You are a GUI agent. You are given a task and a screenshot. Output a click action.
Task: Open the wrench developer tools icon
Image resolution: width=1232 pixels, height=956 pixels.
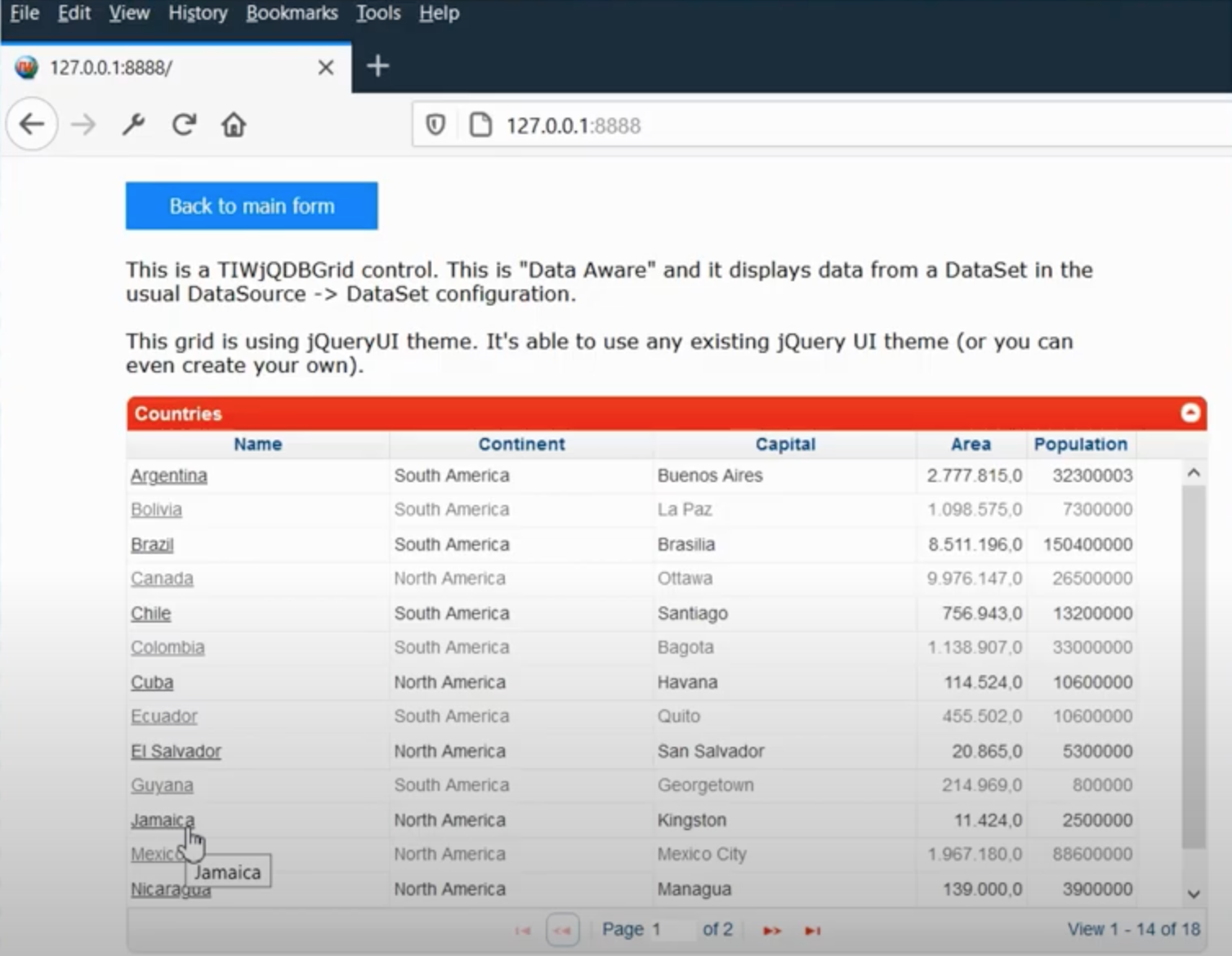[x=133, y=125]
